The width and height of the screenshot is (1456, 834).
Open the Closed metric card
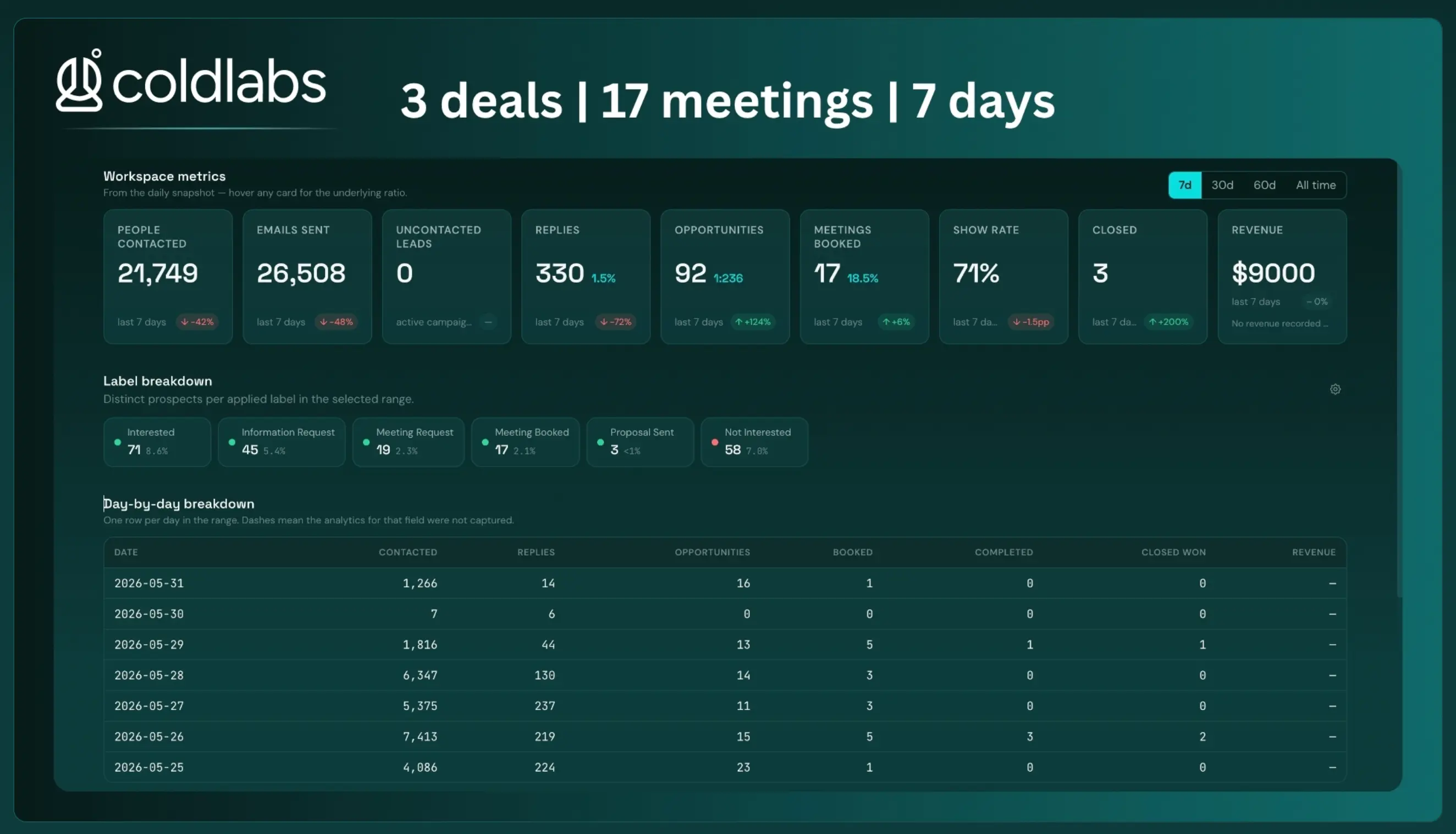click(x=1143, y=276)
